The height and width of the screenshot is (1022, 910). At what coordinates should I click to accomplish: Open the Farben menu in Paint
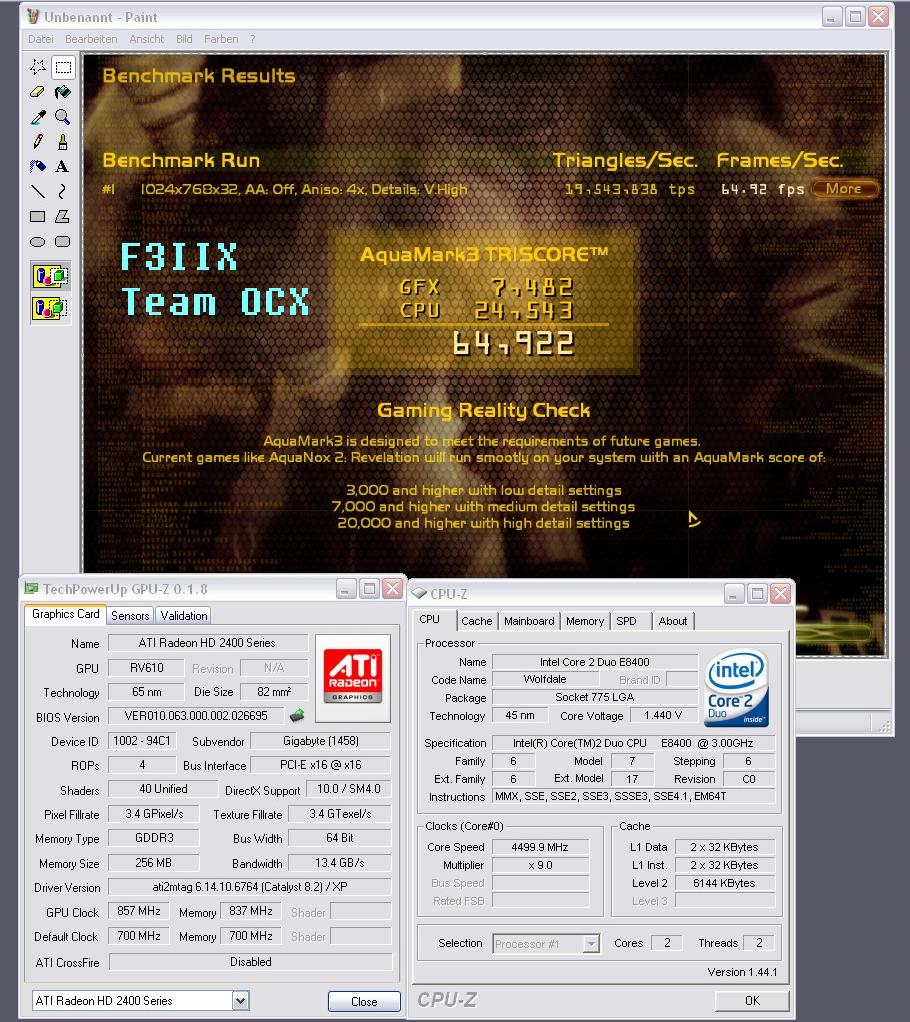221,39
